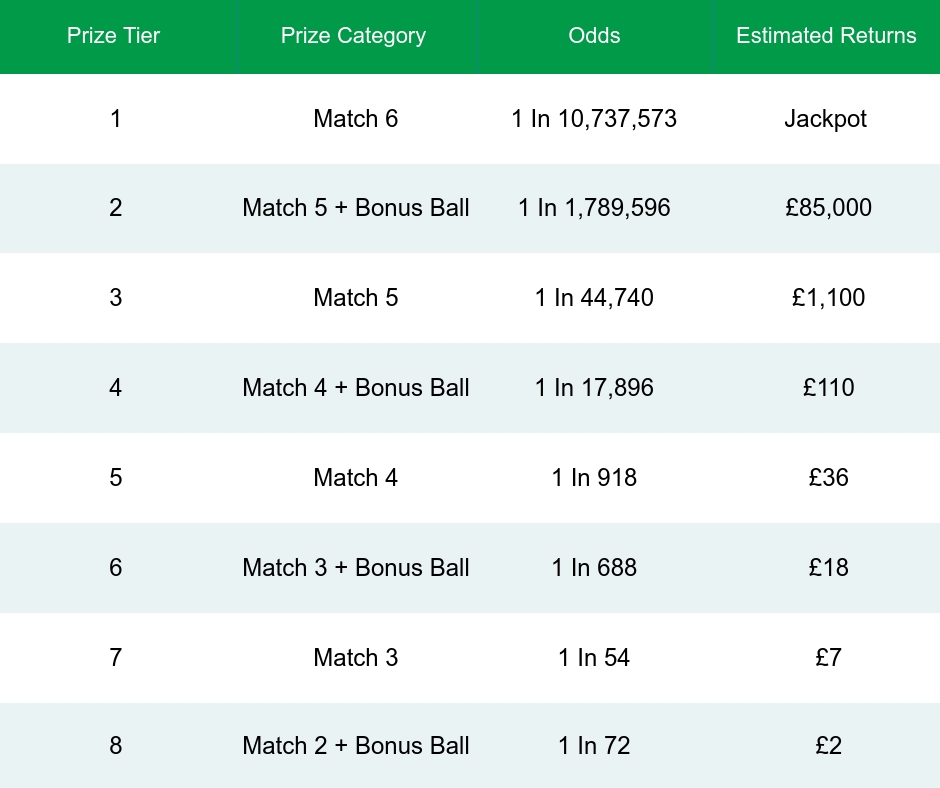
Task: Click odds value 1 In 918
Action: [594, 478]
